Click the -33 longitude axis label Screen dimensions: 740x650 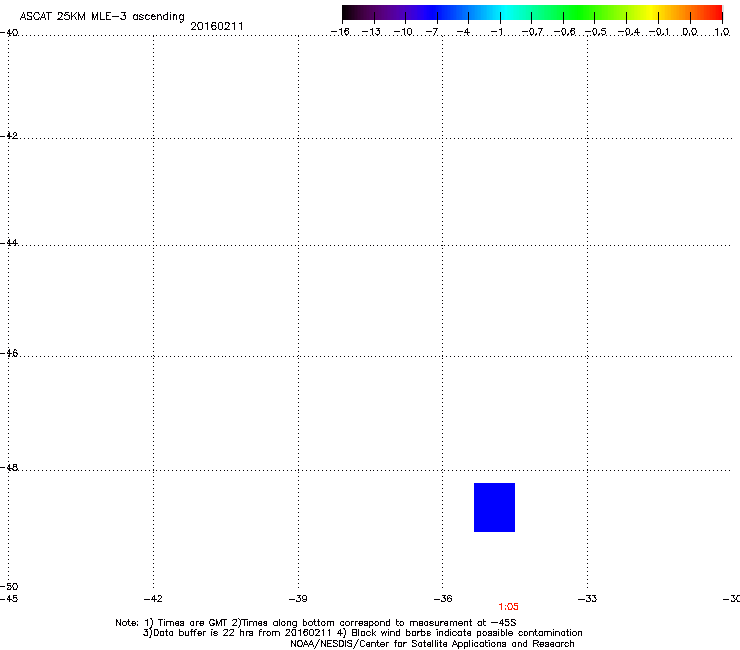click(588, 599)
